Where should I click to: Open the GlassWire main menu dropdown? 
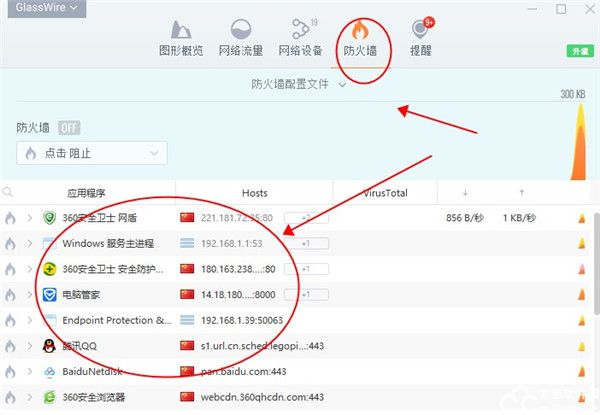[x=47, y=8]
